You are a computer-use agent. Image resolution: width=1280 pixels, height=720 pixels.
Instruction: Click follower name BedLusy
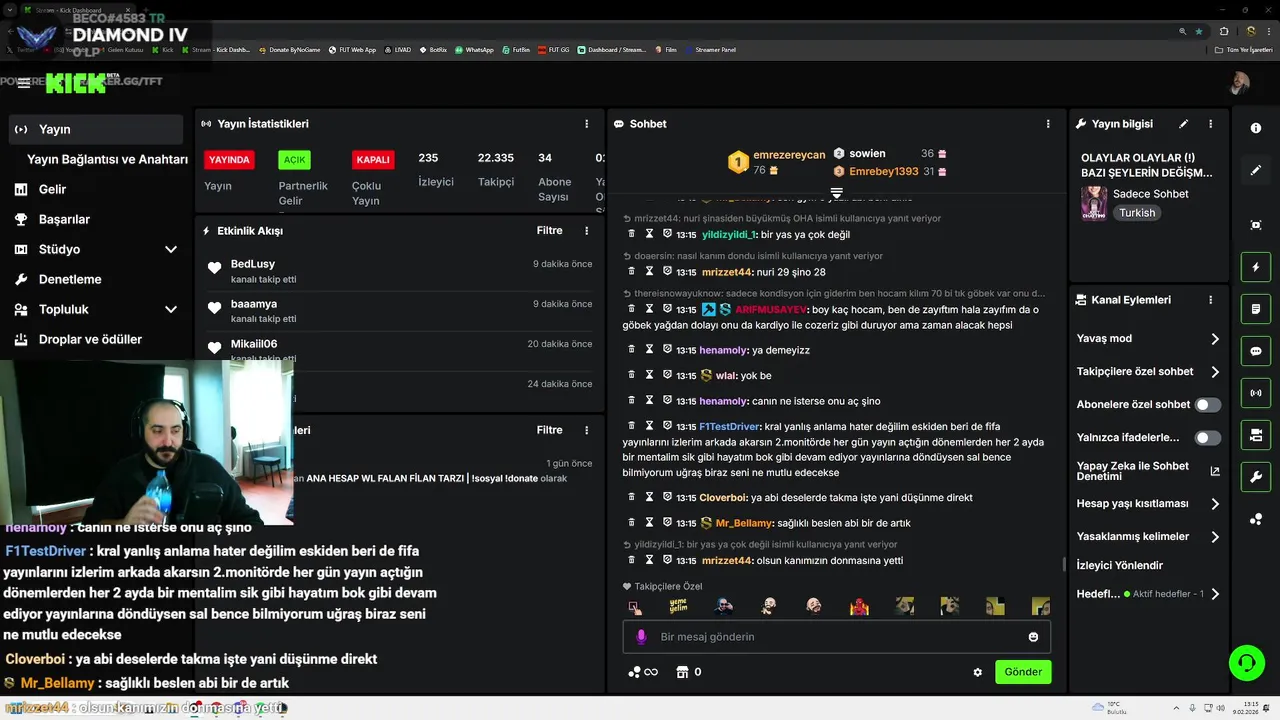(x=253, y=264)
